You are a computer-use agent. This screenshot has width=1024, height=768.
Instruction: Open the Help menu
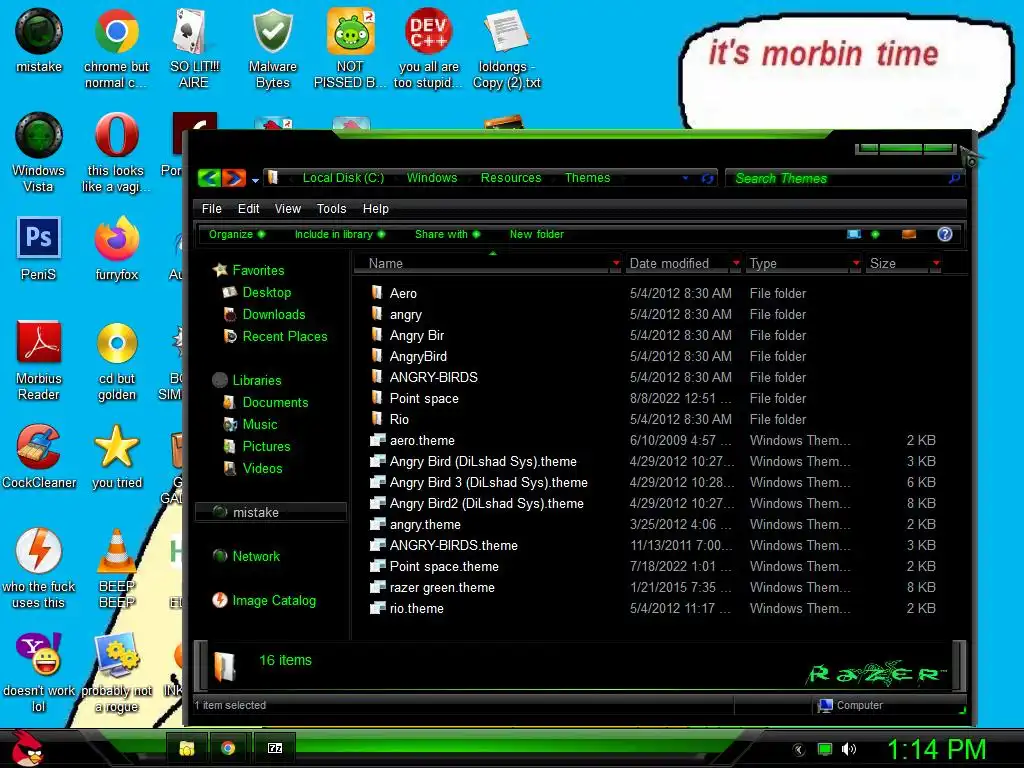(x=376, y=208)
